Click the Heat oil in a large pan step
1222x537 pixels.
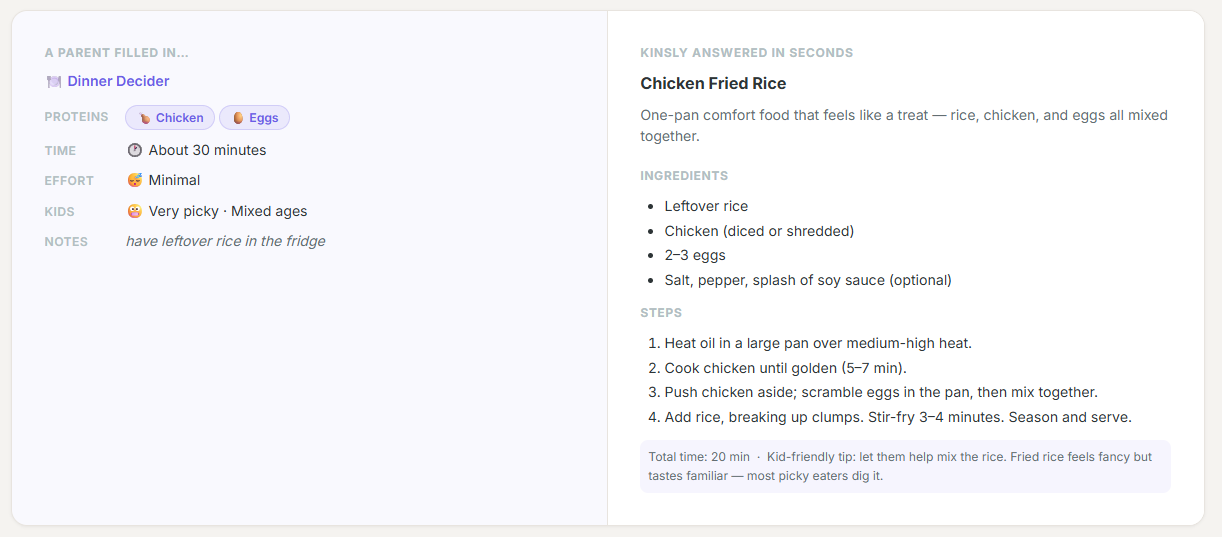pyautogui.click(x=818, y=343)
